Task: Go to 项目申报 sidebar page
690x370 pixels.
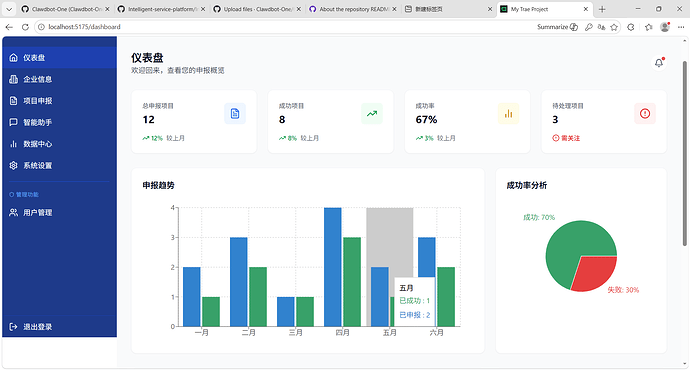Action: [x=59, y=101]
